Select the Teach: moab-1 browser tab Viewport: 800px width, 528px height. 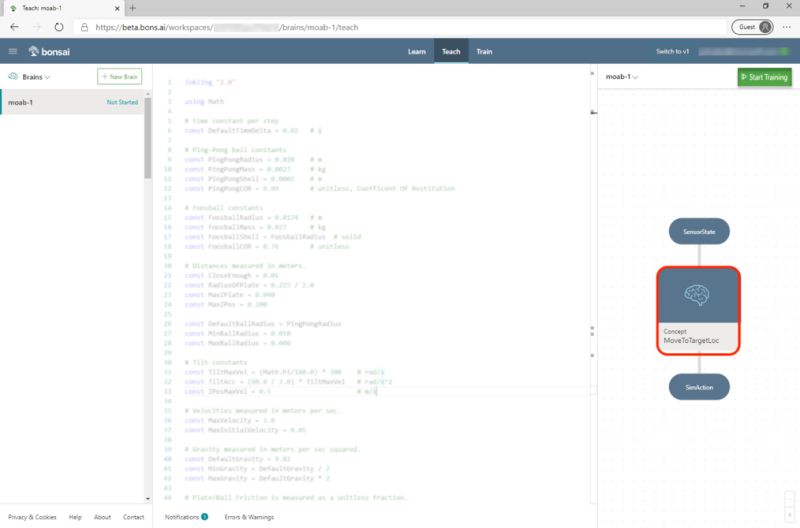(x=63, y=8)
